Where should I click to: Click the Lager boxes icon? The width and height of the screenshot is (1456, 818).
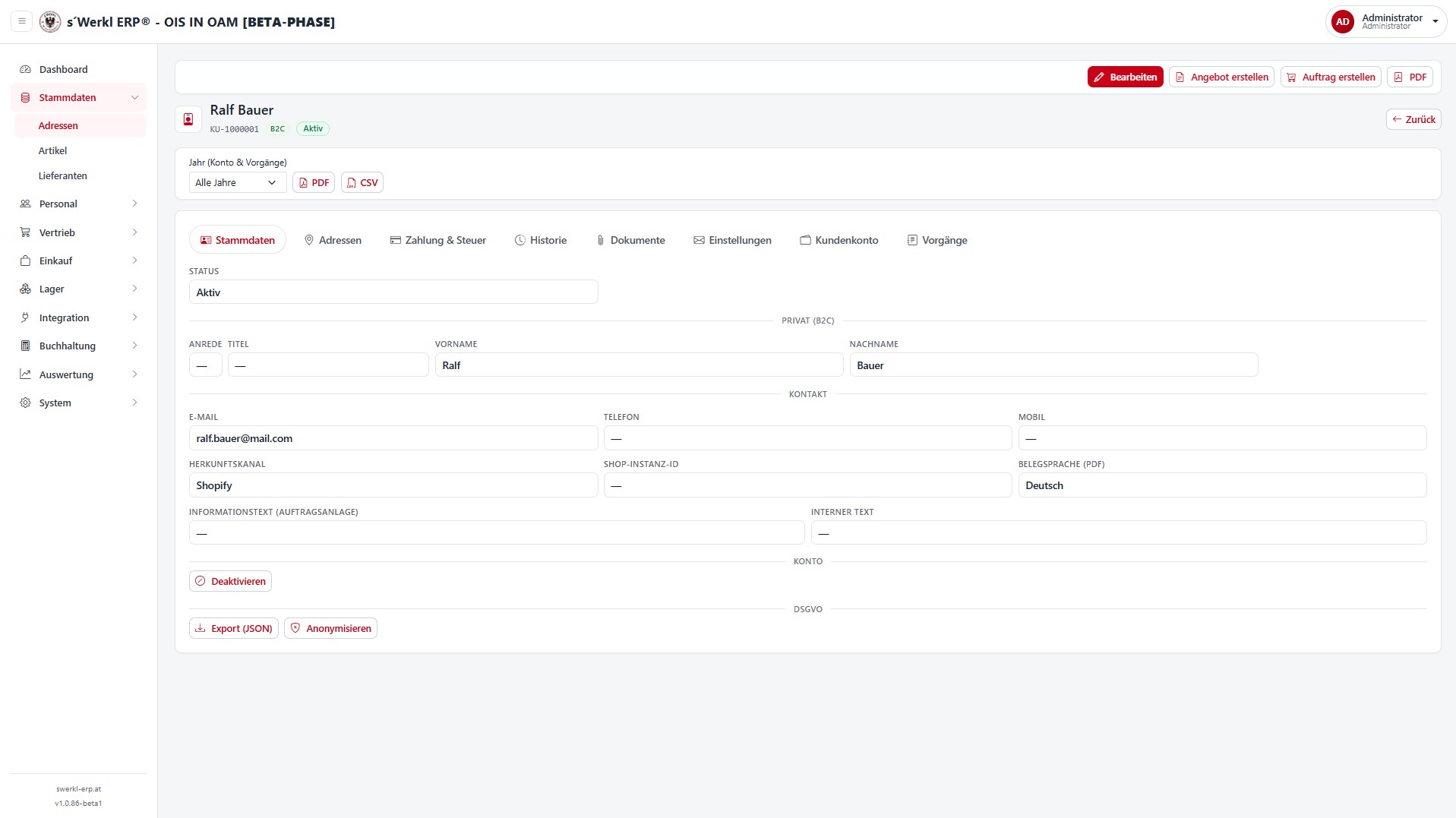(25, 289)
